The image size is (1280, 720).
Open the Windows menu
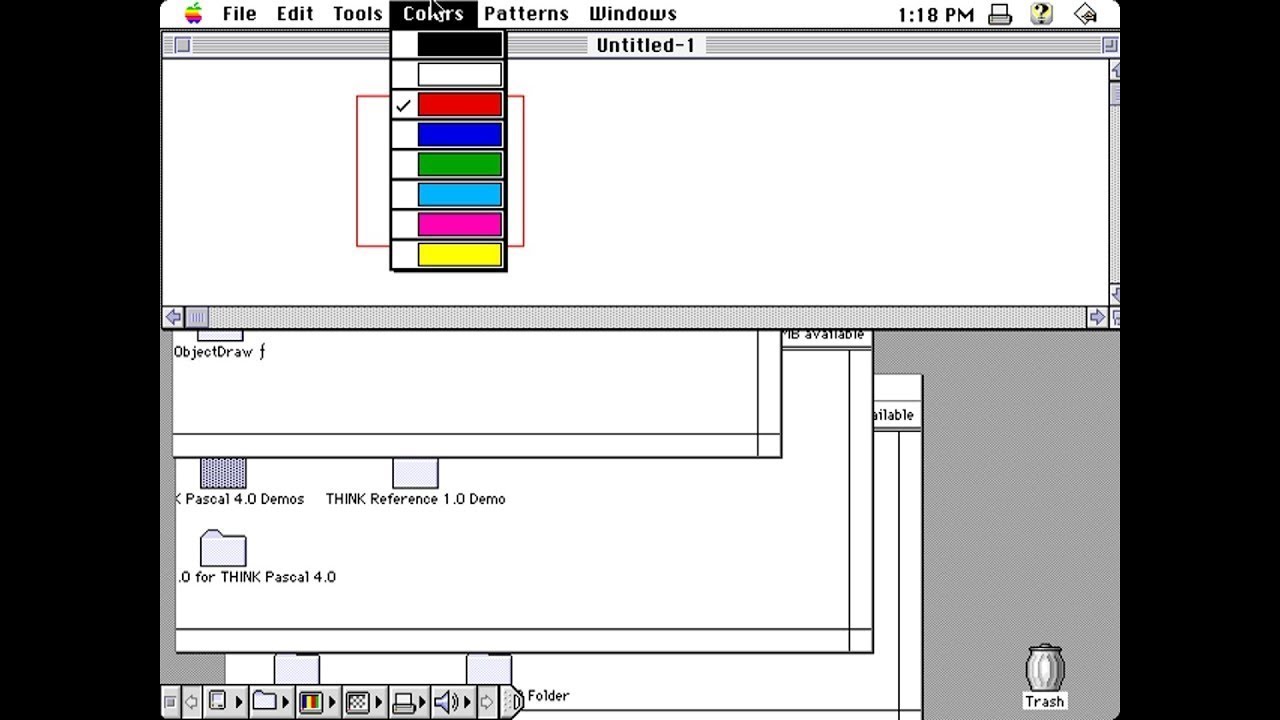[633, 14]
